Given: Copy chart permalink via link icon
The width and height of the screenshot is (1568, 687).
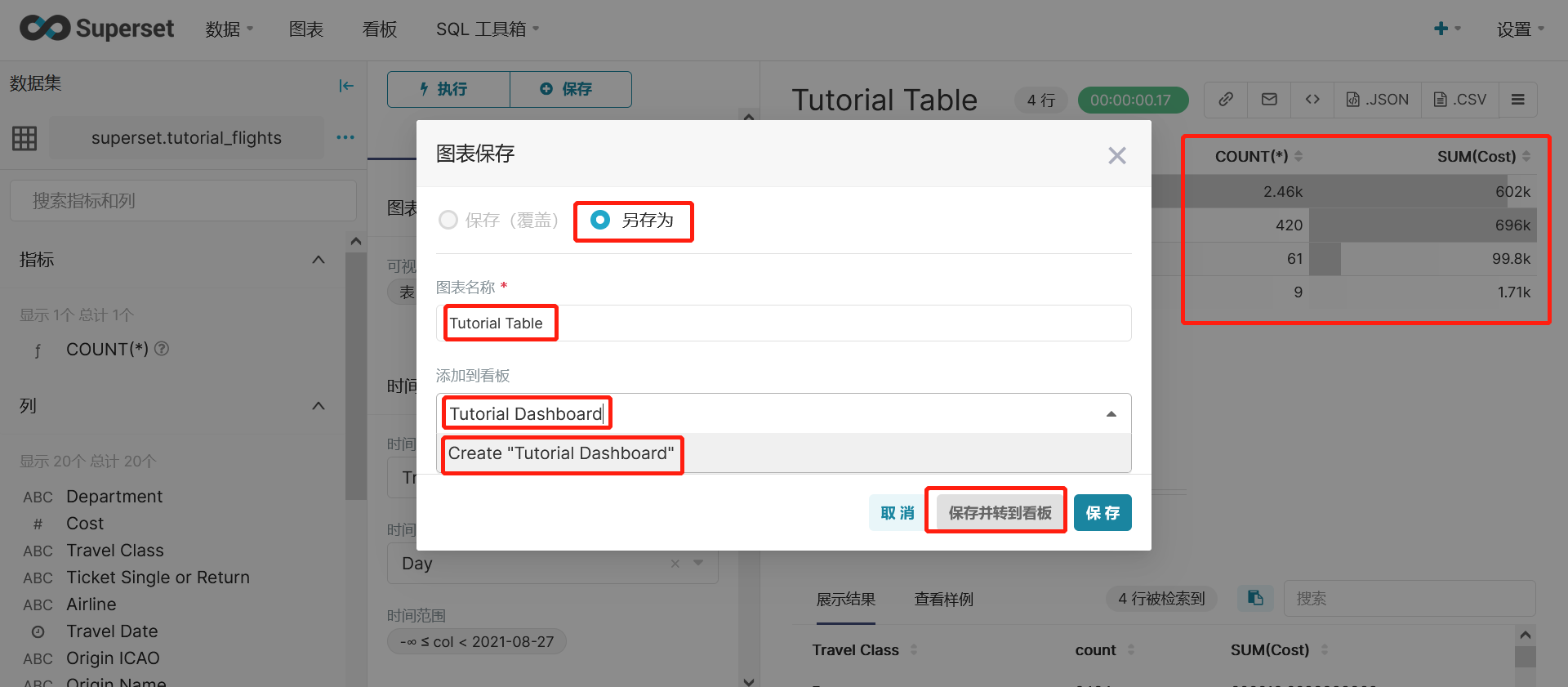Looking at the screenshot, I should pyautogui.click(x=1226, y=100).
